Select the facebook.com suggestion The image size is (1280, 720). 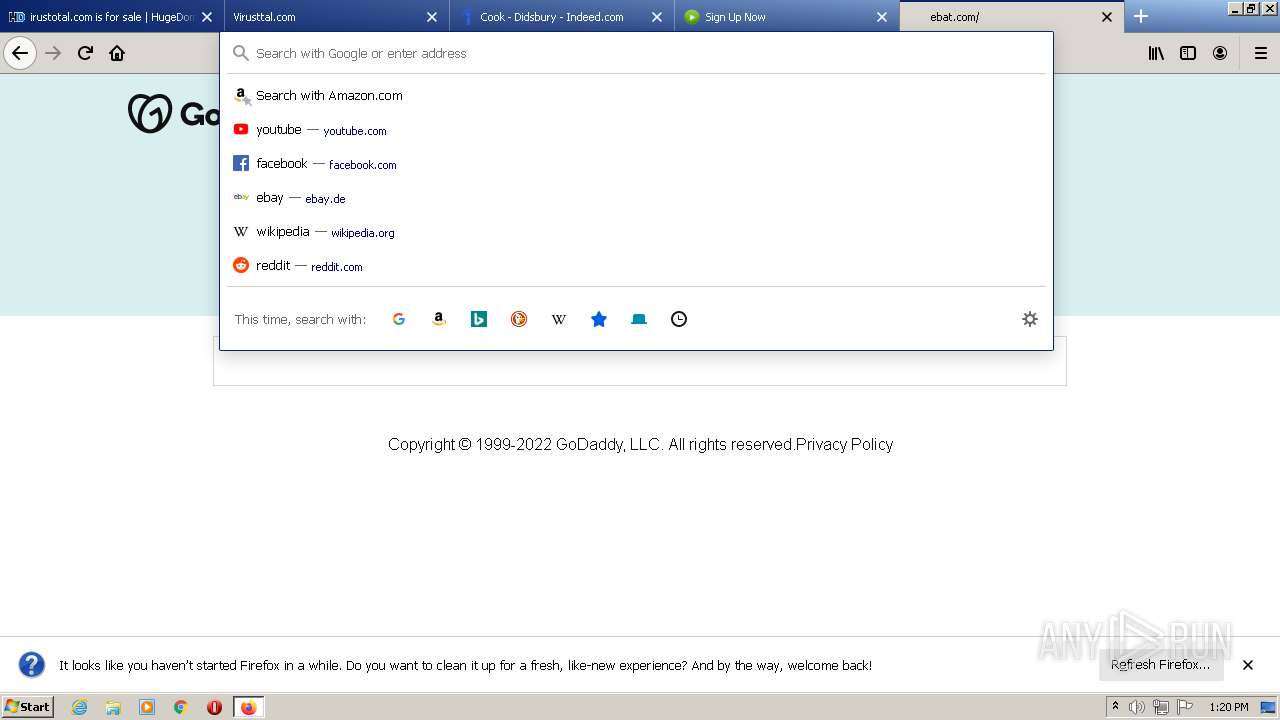coord(636,164)
